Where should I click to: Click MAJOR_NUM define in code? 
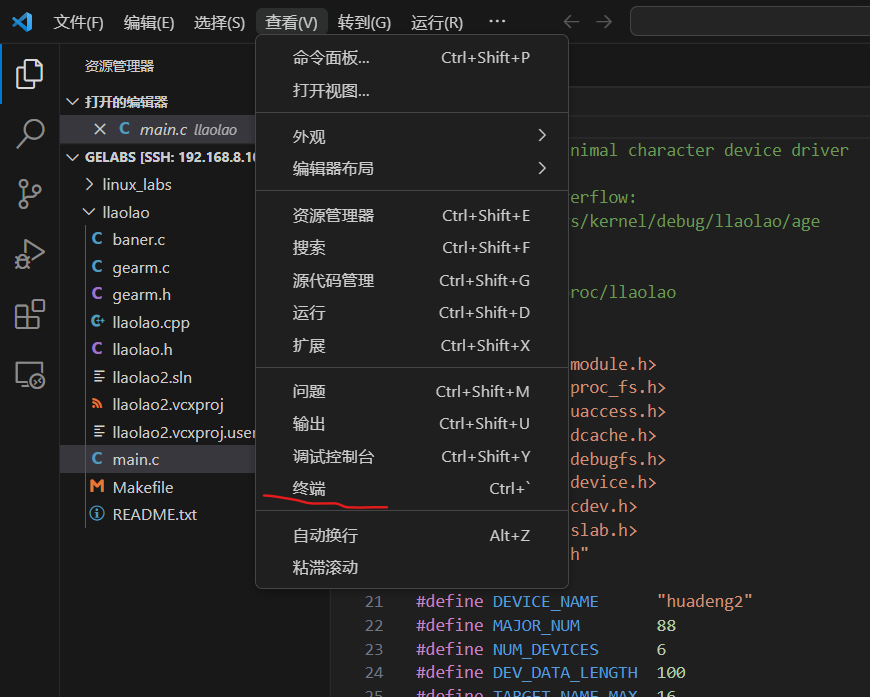coord(536,625)
